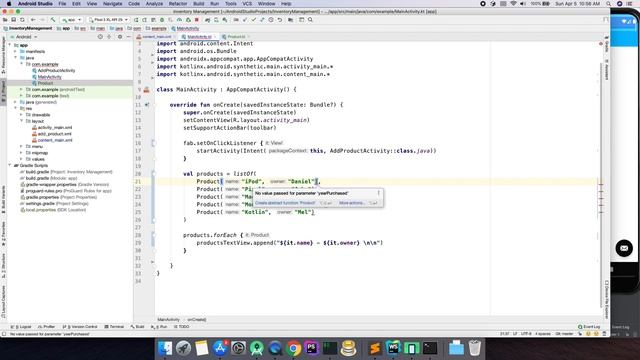Open the Navigate menu
This screenshot has height=360, width=640.
(112, 3)
